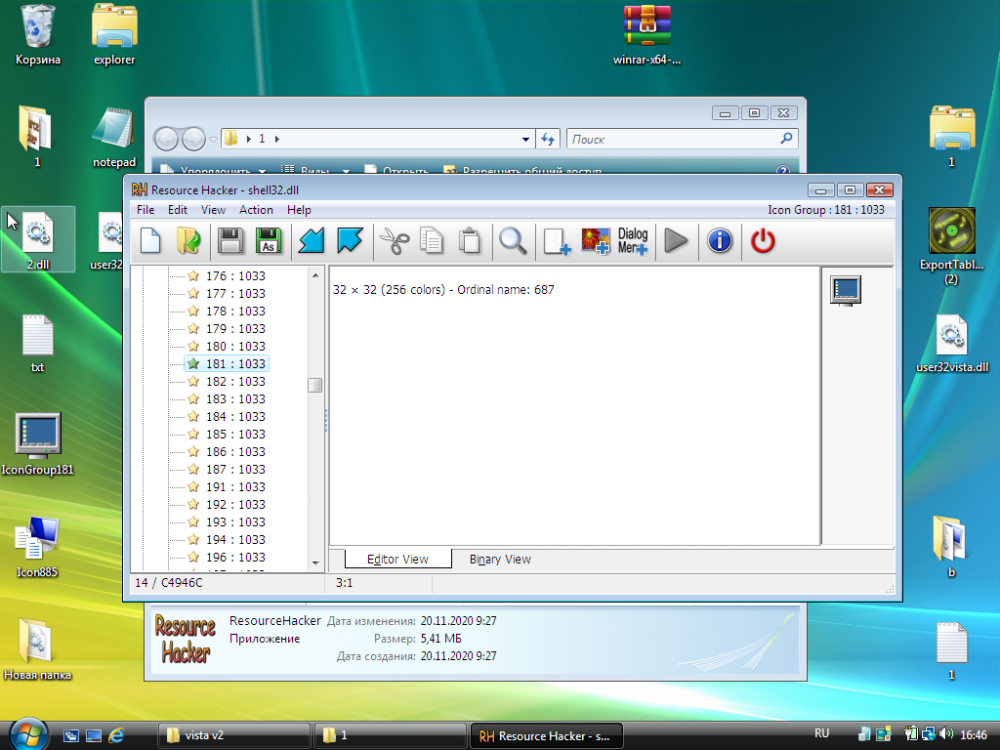Compile the script with the green play icon
Viewport: 1000px width, 750px height.
point(676,240)
